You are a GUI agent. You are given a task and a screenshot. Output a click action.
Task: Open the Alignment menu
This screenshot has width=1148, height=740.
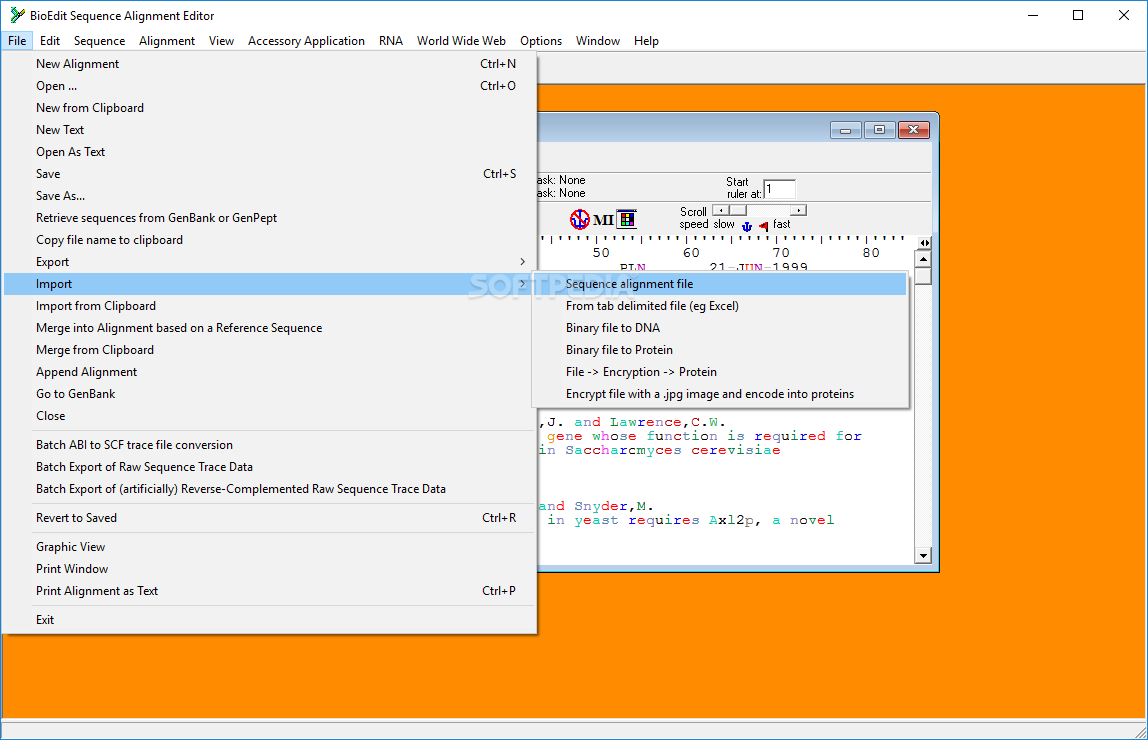click(x=167, y=41)
